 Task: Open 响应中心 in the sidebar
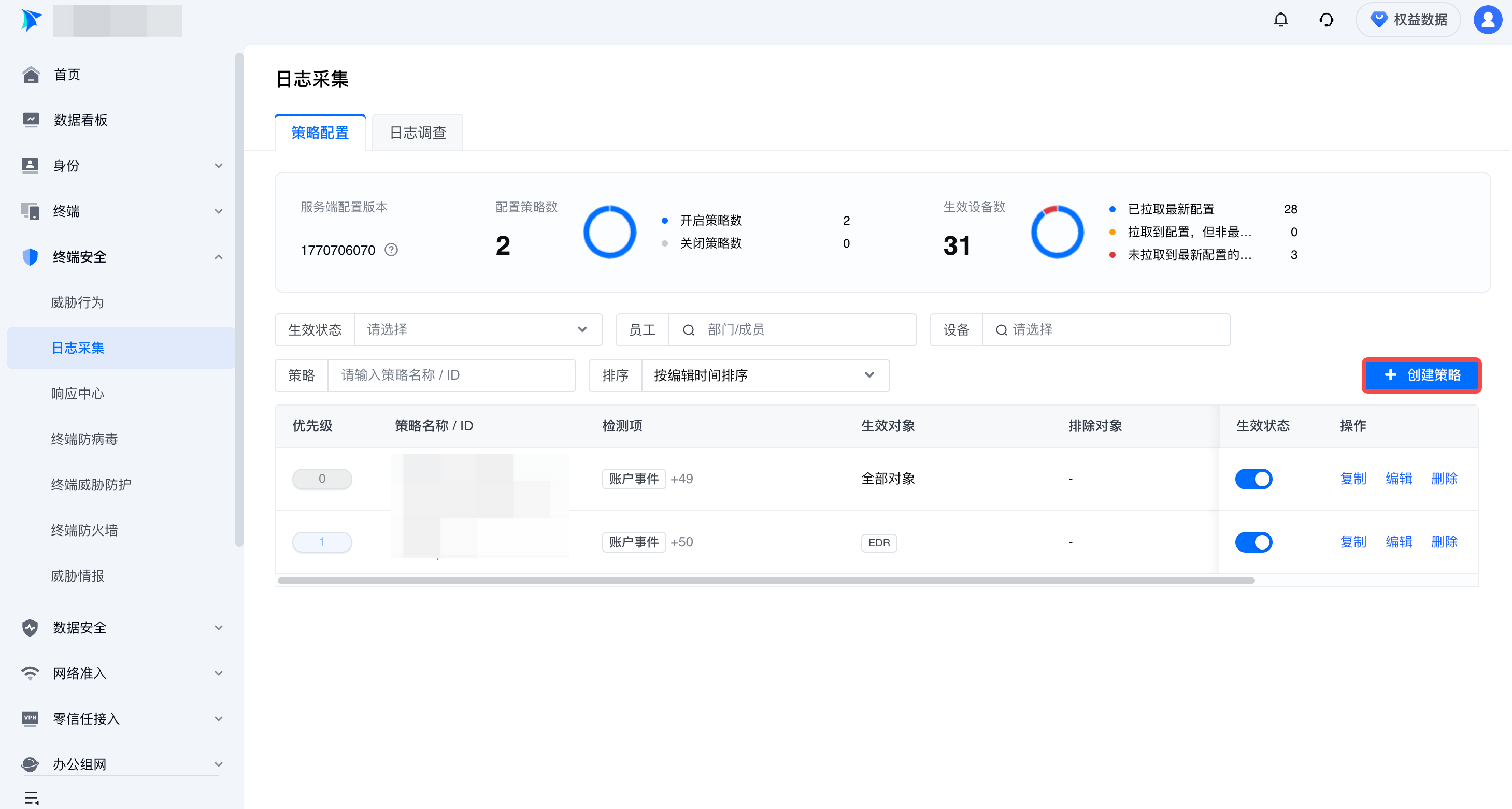[78, 394]
